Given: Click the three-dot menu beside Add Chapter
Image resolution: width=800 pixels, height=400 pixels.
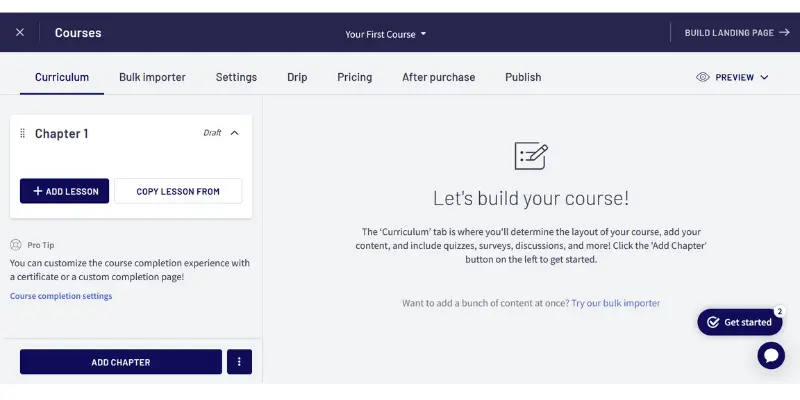Looking at the screenshot, I should click(239, 362).
